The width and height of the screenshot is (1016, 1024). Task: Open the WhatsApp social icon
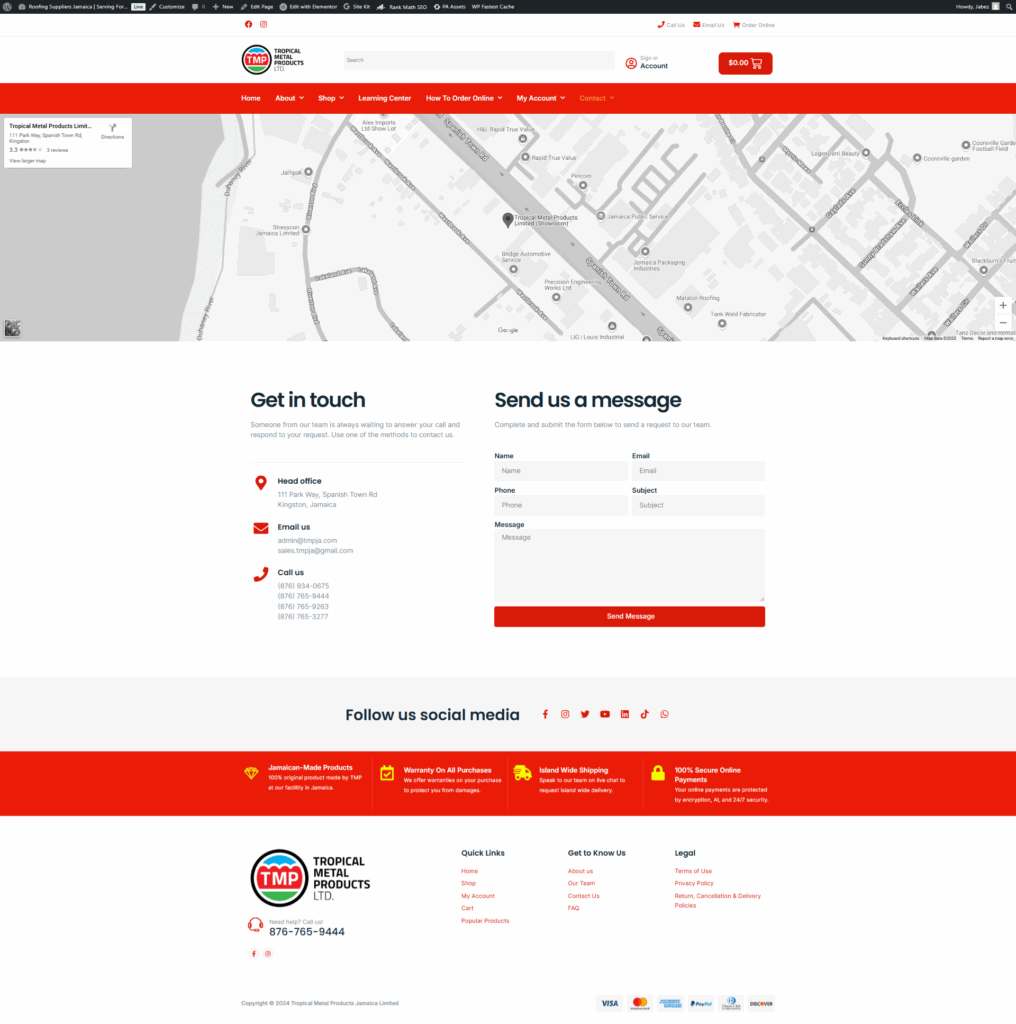[x=664, y=714]
